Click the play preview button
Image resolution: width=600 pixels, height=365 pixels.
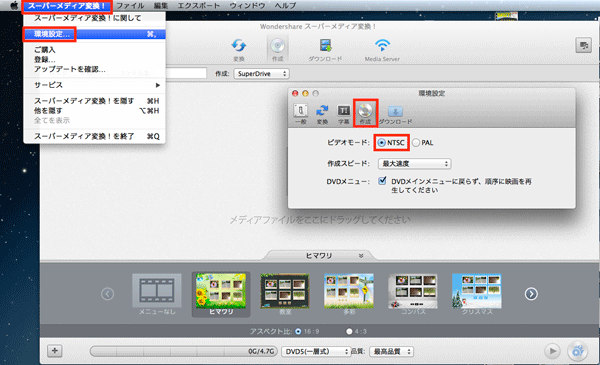click(x=552, y=350)
